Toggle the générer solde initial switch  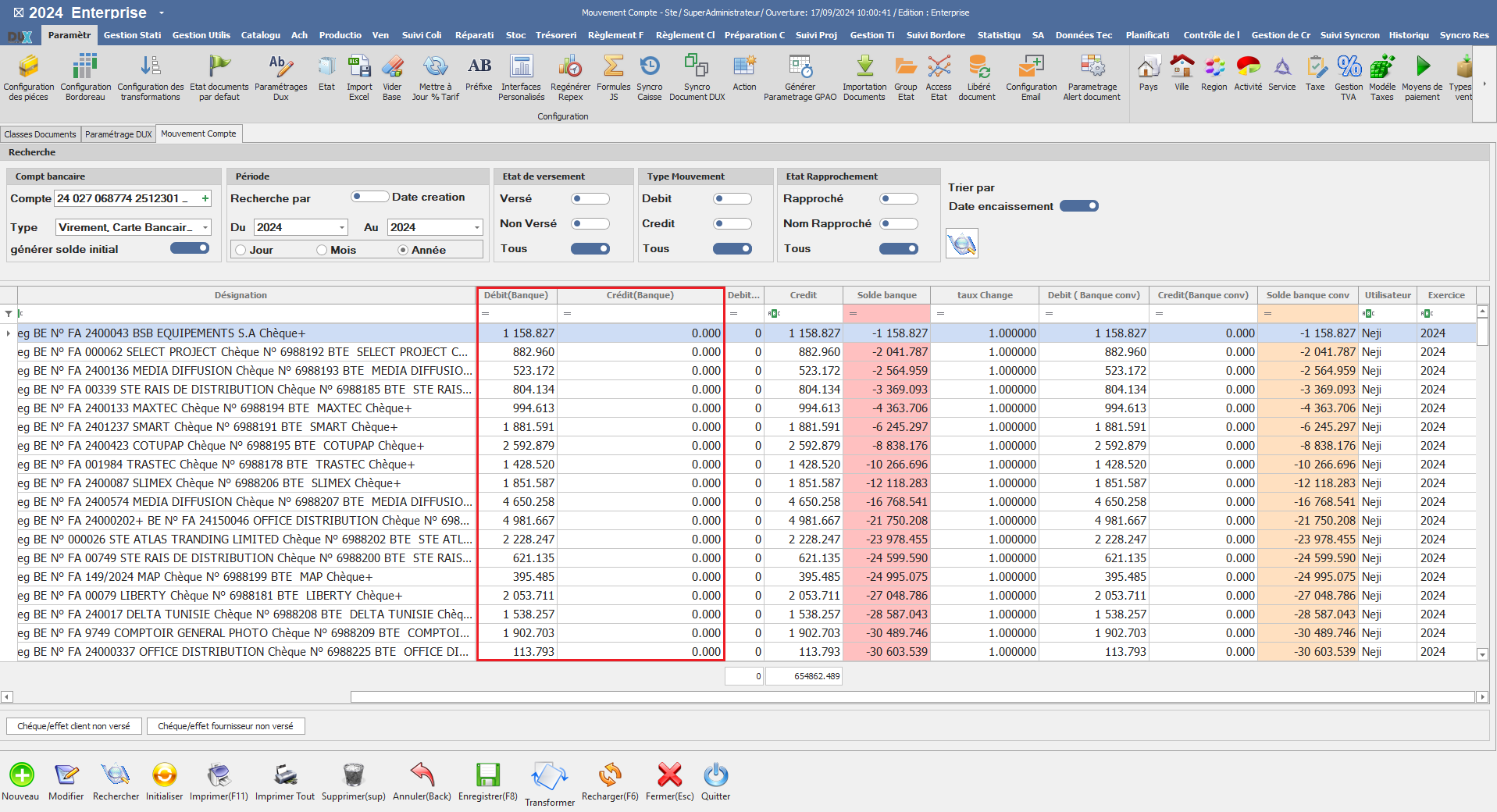190,248
